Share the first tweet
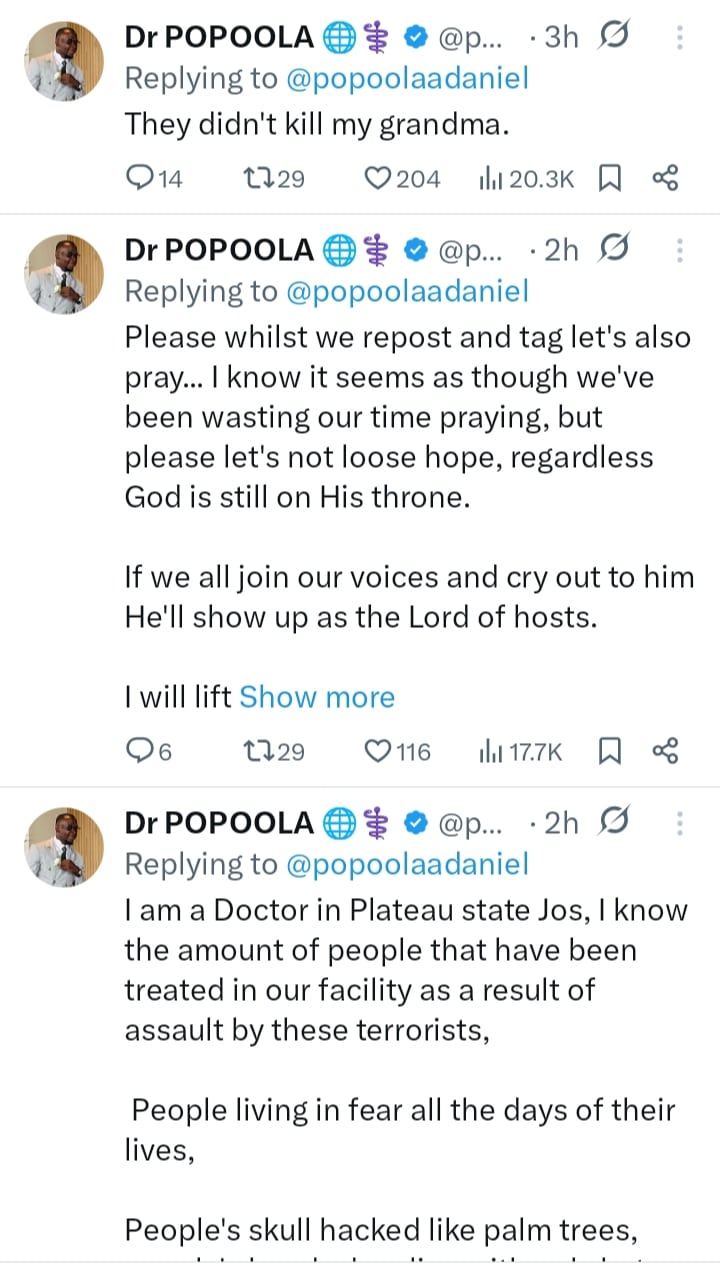The height and width of the screenshot is (1267, 720). click(x=665, y=179)
